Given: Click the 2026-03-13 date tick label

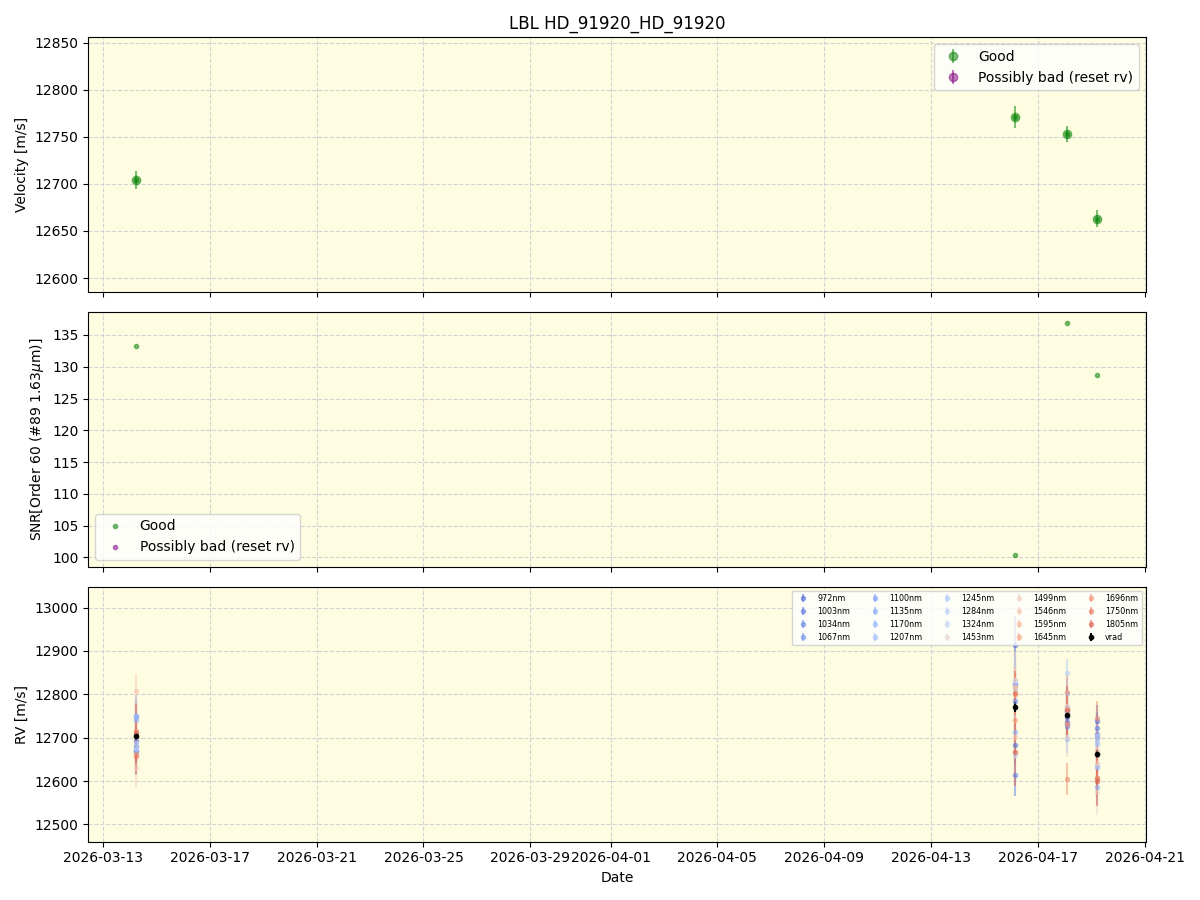Looking at the screenshot, I should 103,857.
